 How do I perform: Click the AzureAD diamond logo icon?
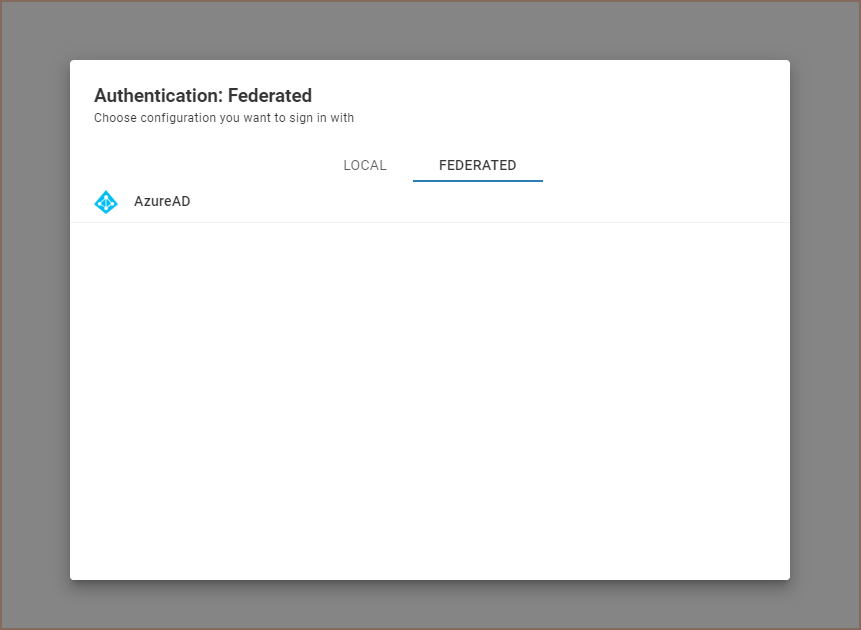click(106, 202)
